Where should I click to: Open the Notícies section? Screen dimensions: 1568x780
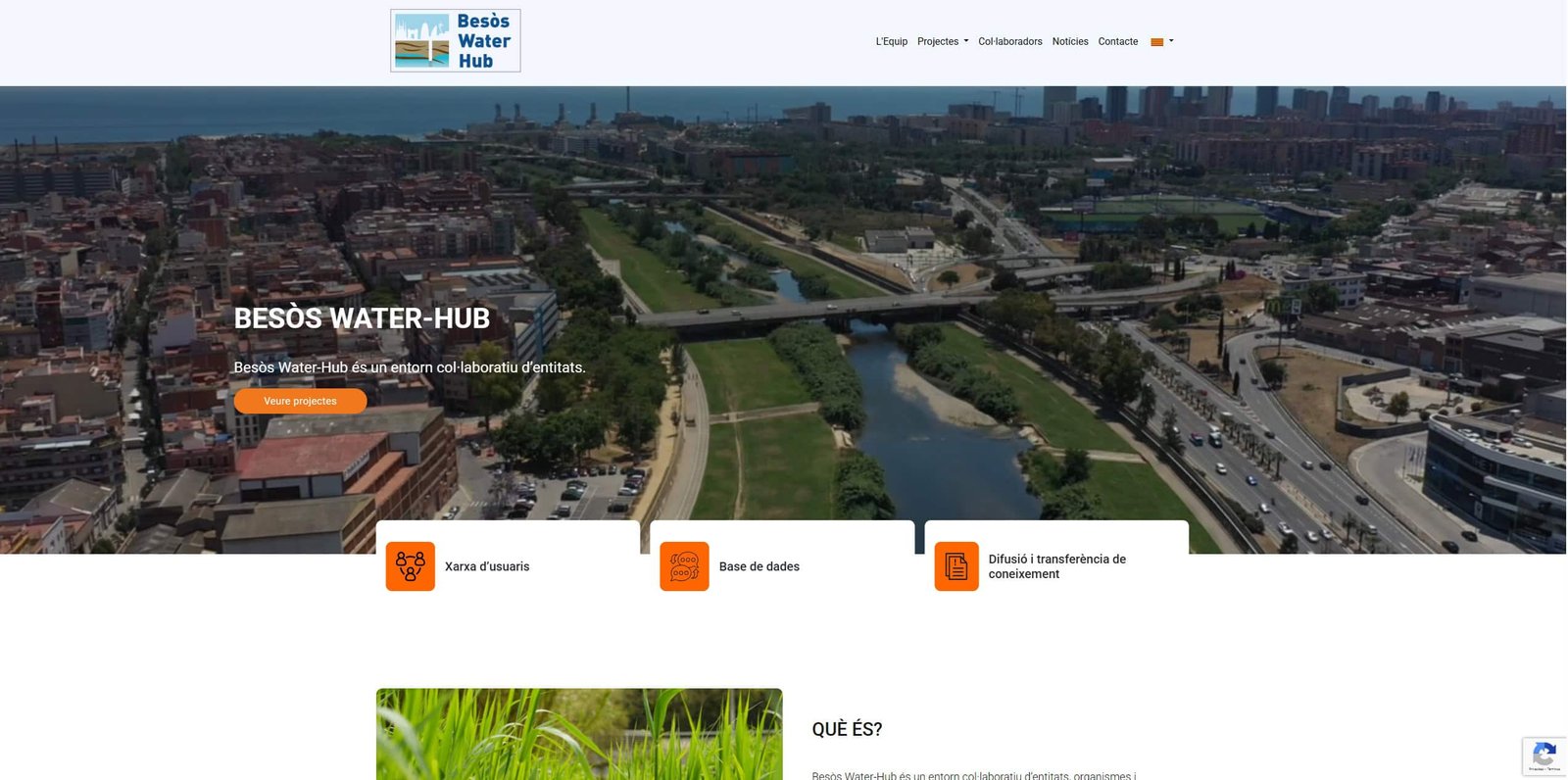pyautogui.click(x=1069, y=42)
